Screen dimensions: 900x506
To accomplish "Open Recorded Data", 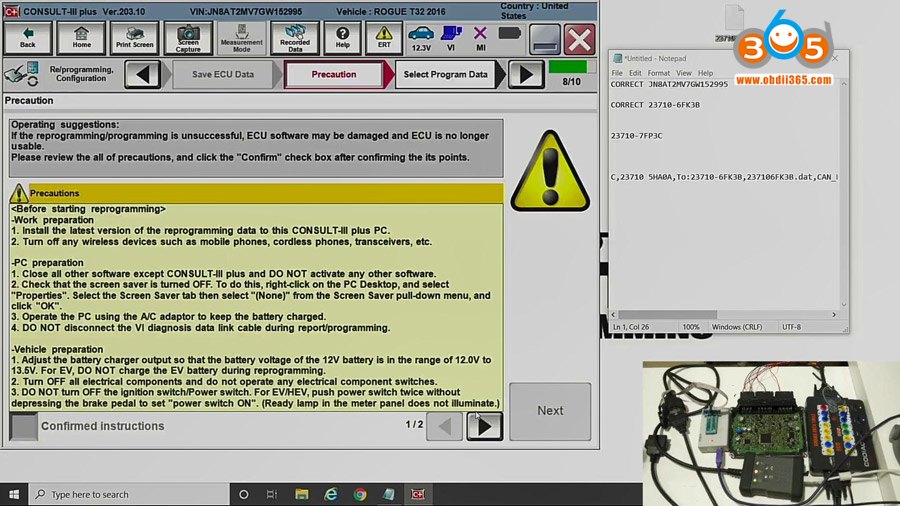I will point(294,38).
